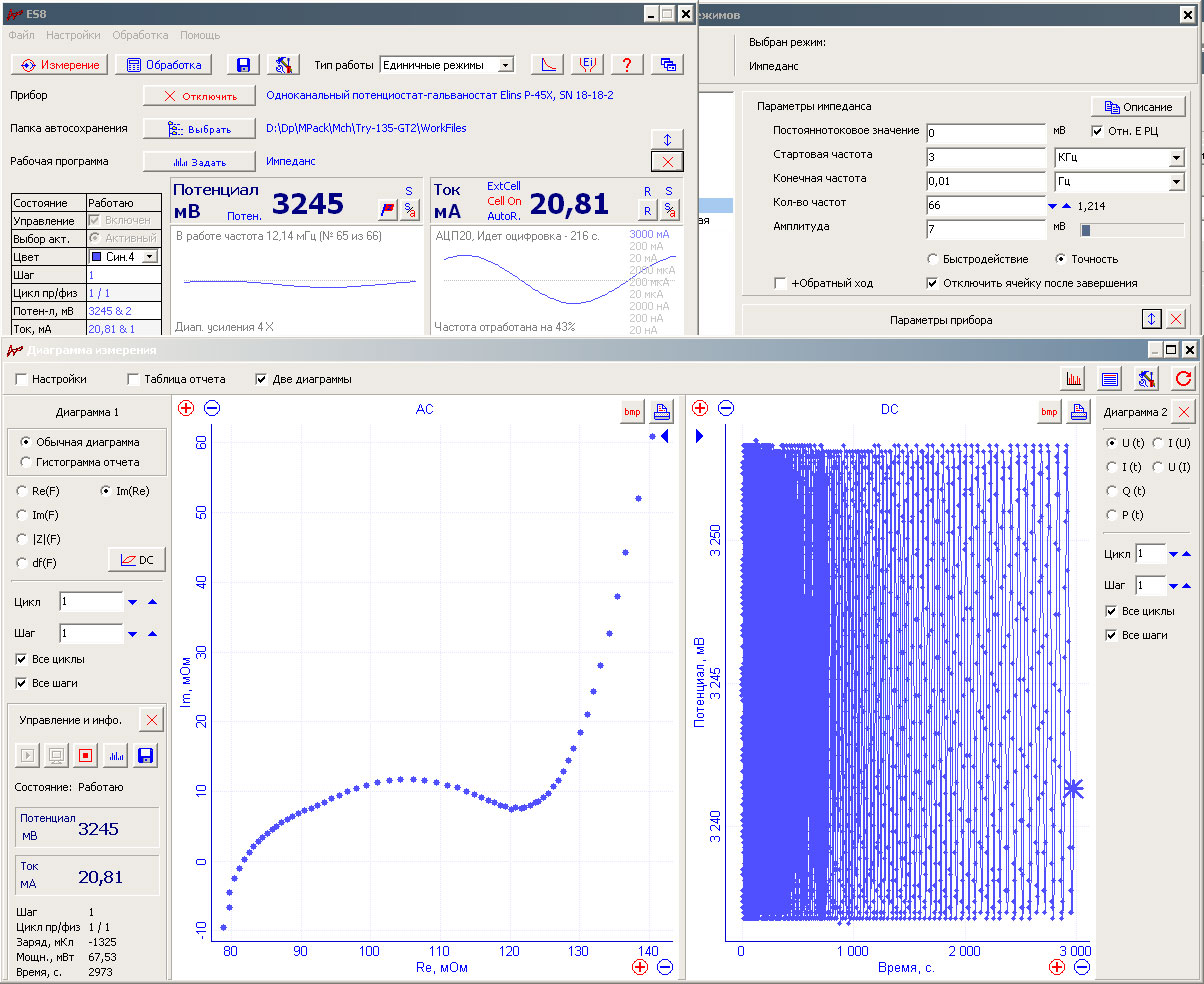Click the Описание button
This screenshot has height=984, width=1204.
point(1138,107)
